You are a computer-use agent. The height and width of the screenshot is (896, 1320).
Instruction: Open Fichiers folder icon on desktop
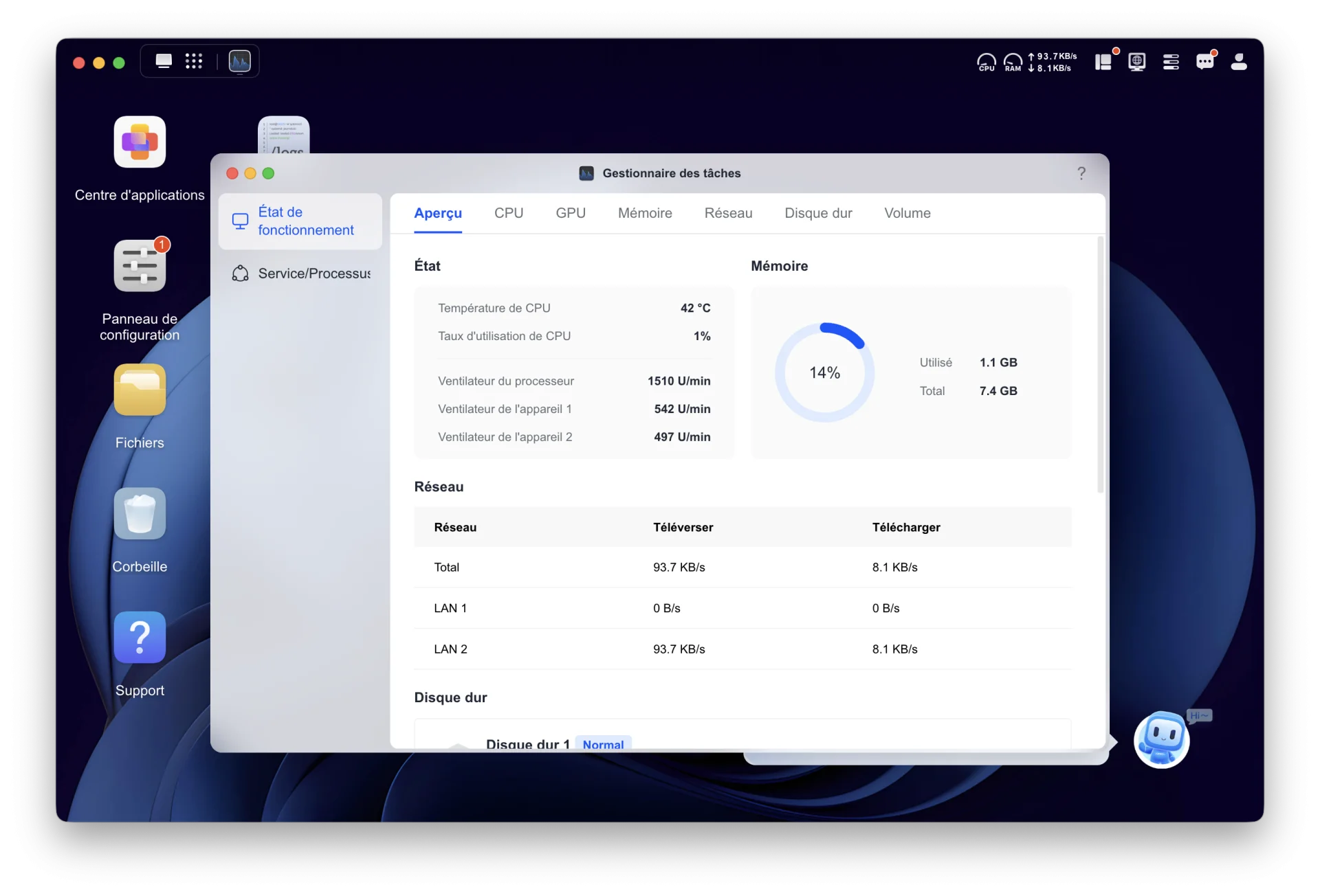[x=140, y=390]
